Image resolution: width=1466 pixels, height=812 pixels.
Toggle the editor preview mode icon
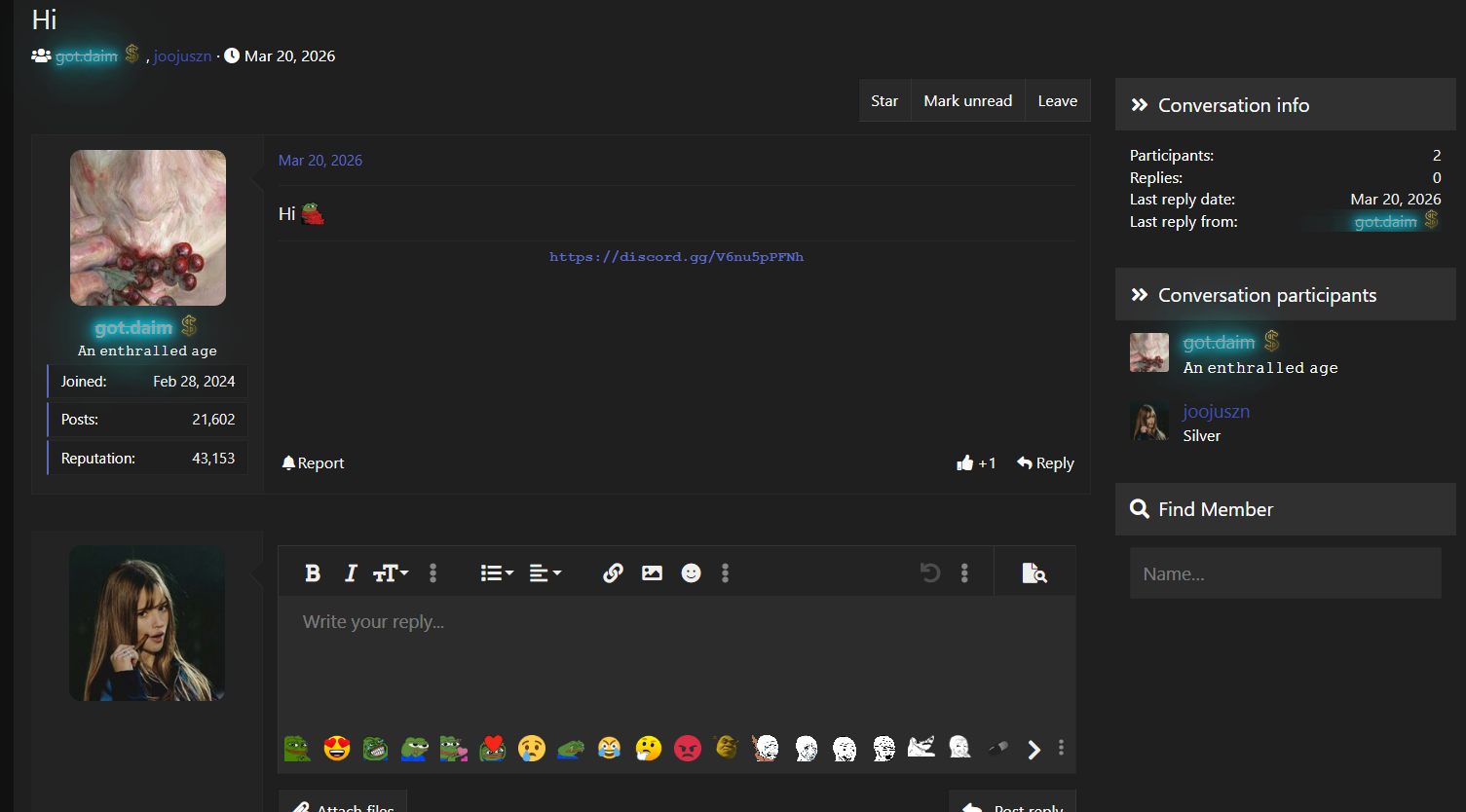pos(1034,573)
